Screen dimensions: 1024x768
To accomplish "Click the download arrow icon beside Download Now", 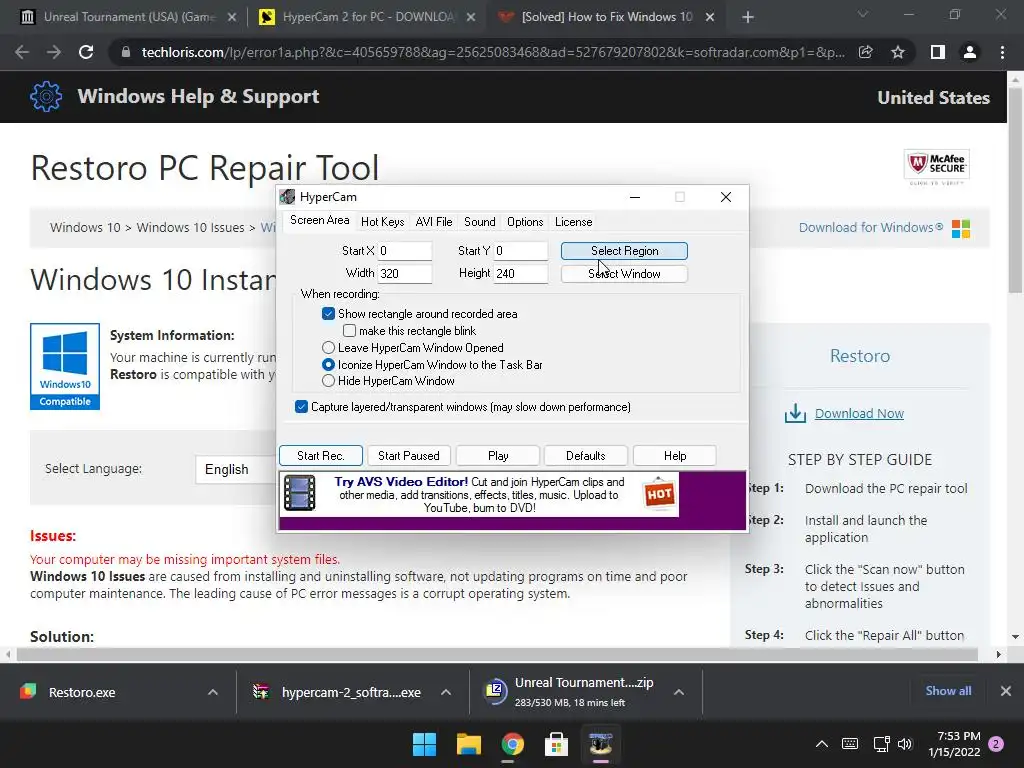I will pos(795,413).
